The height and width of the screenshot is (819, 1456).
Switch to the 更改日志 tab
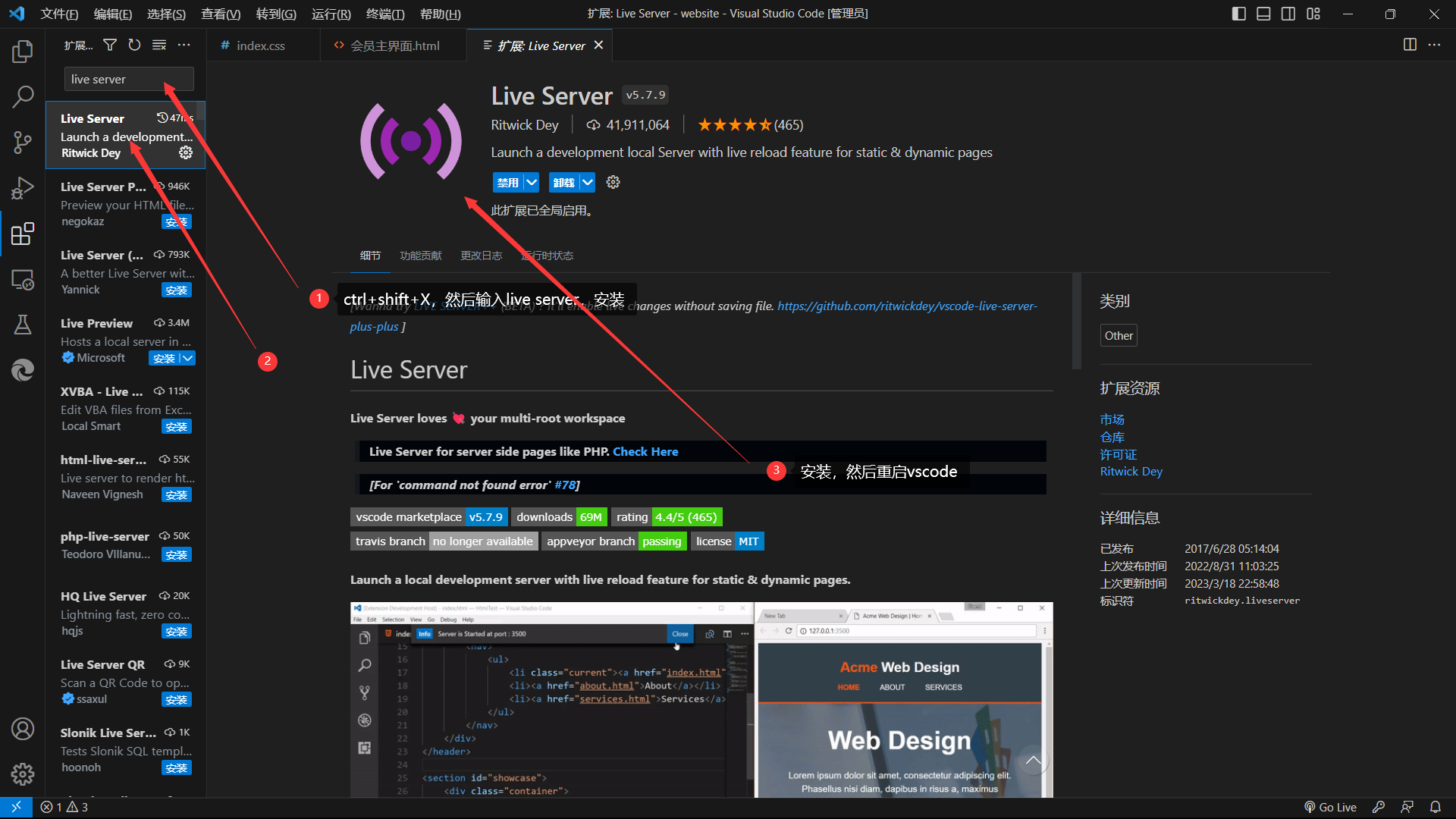481,256
